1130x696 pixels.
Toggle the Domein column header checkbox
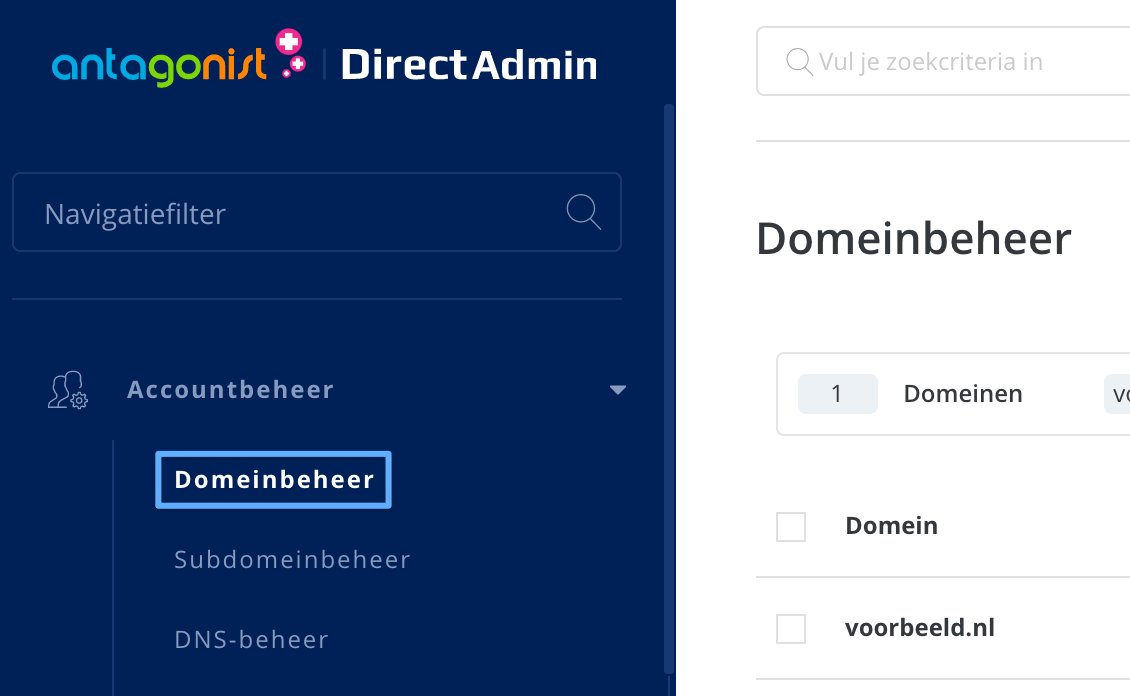point(790,526)
